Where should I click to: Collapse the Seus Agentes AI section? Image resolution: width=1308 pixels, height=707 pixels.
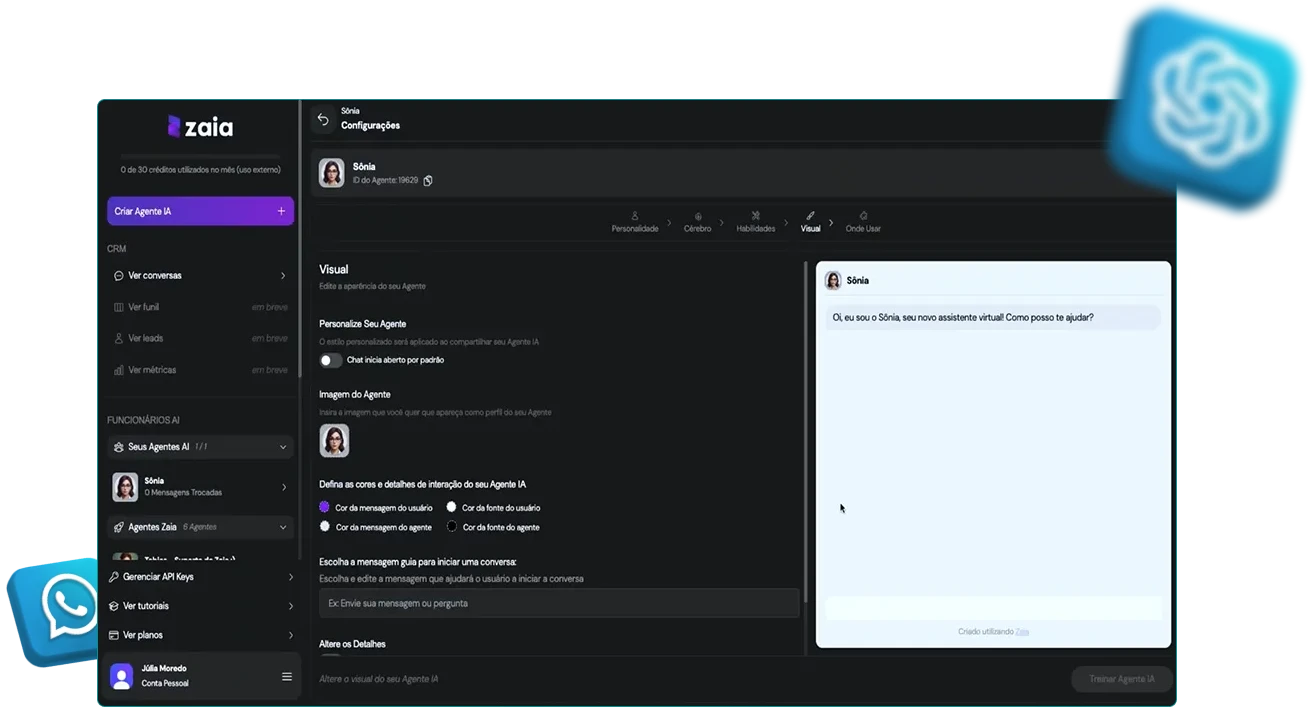[283, 447]
